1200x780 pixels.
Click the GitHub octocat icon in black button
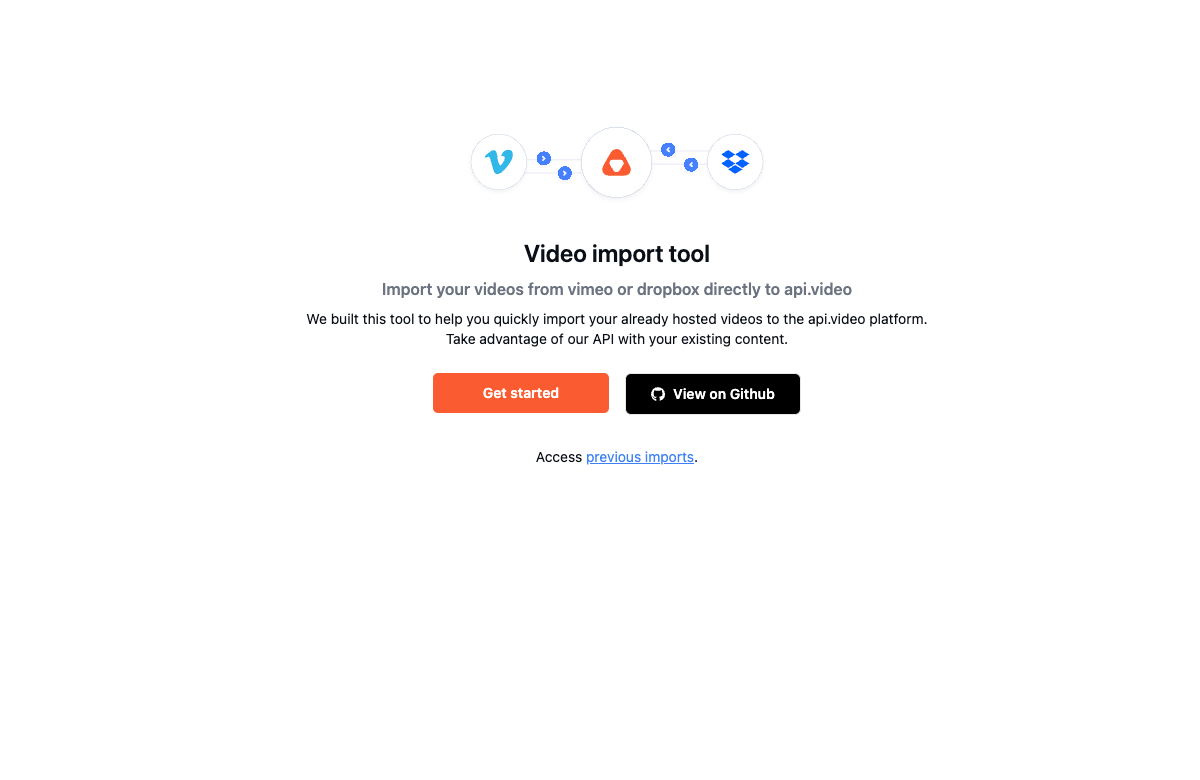[658, 394]
